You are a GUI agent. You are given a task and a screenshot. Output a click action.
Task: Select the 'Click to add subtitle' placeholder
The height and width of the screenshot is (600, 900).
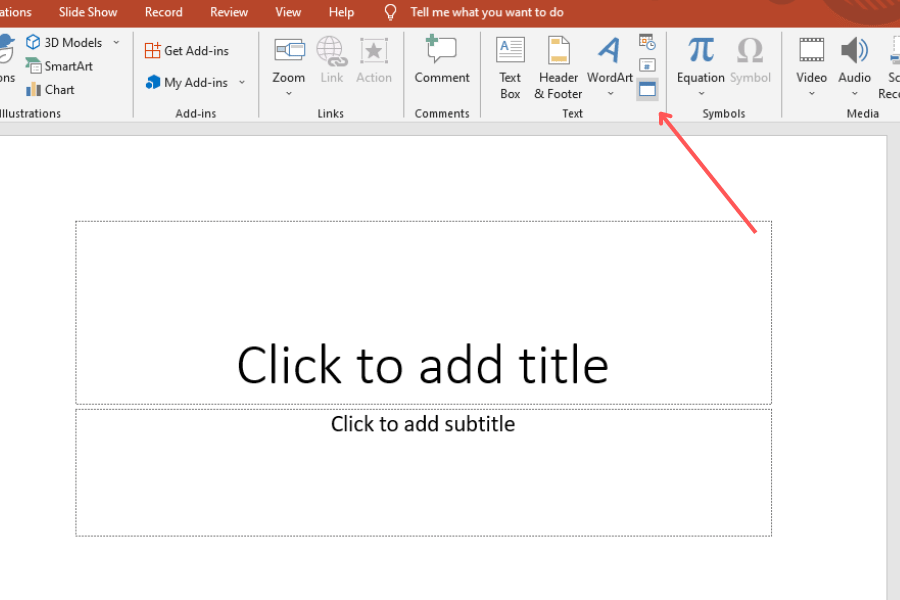pyautogui.click(x=422, y=424)
